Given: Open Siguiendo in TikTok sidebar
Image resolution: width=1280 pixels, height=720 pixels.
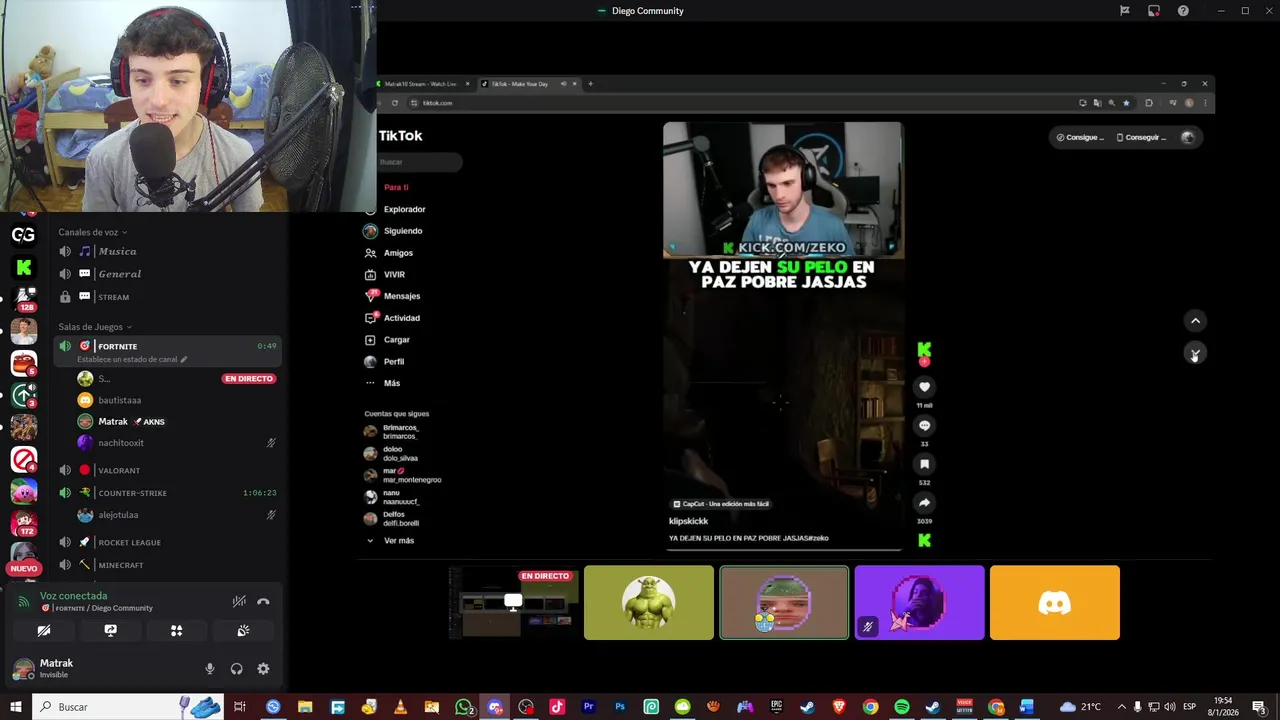Looking at the screenshot, I should tap(394, 231).
